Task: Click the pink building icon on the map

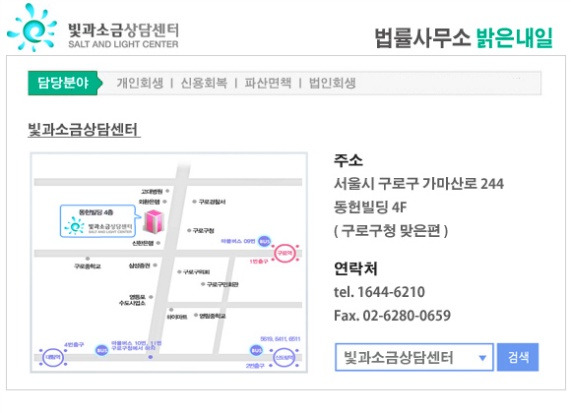Action: (153, 221)
